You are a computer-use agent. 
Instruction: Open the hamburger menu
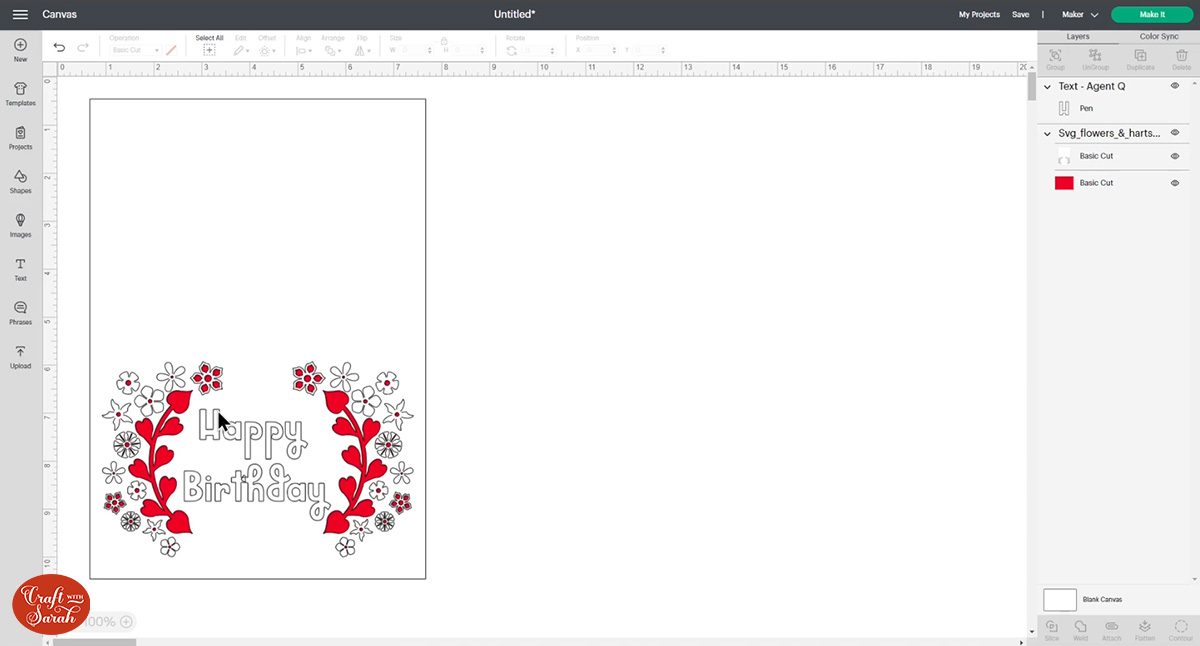click(20, 14)
